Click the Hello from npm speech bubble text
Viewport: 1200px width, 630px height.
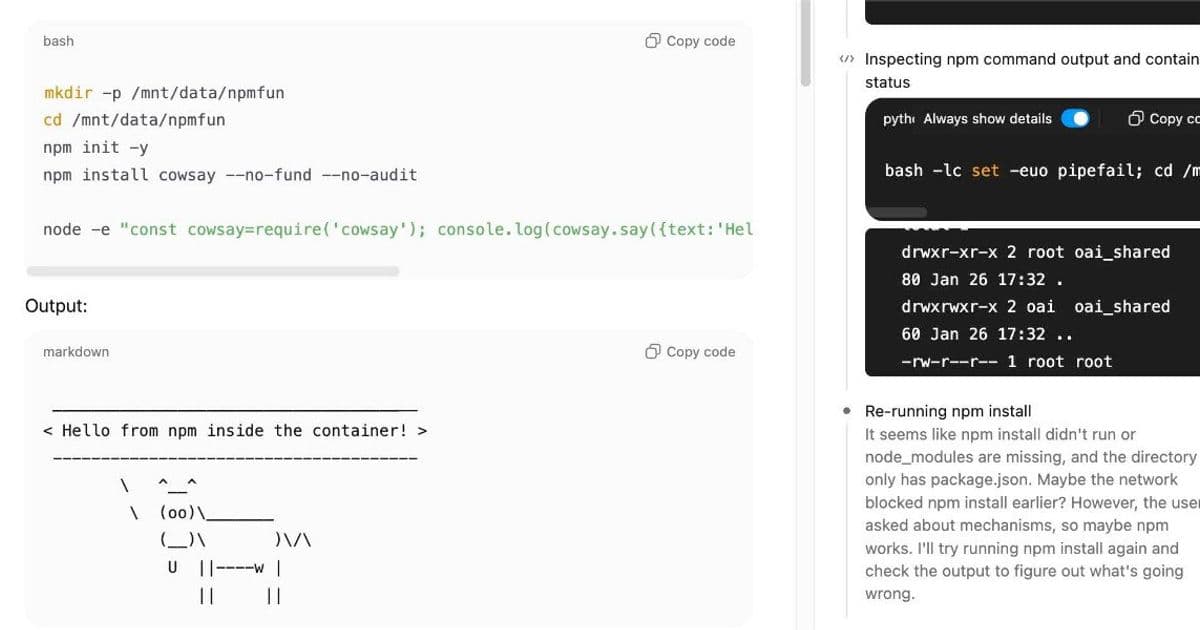click(x=235, y=431)
